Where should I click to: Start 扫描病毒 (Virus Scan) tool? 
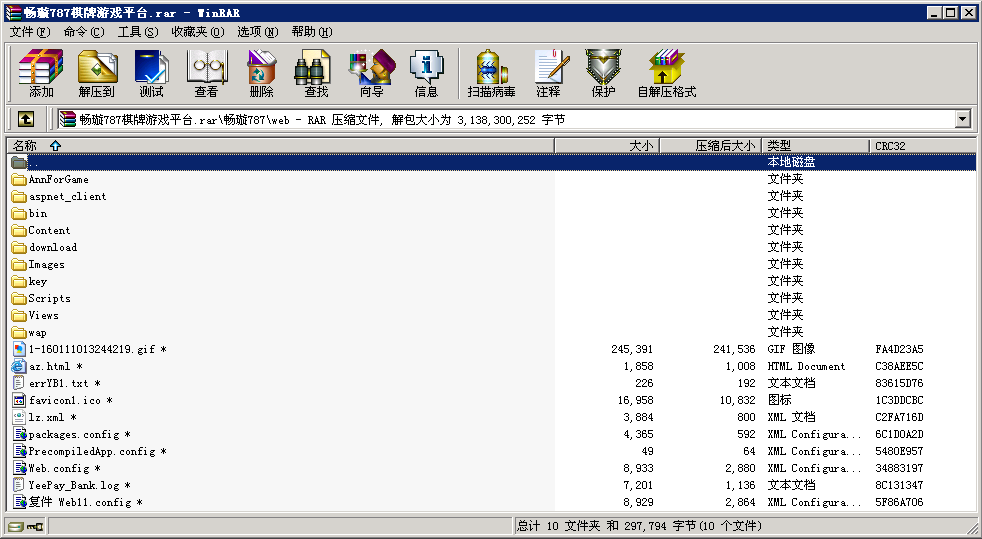coord(491,73)
